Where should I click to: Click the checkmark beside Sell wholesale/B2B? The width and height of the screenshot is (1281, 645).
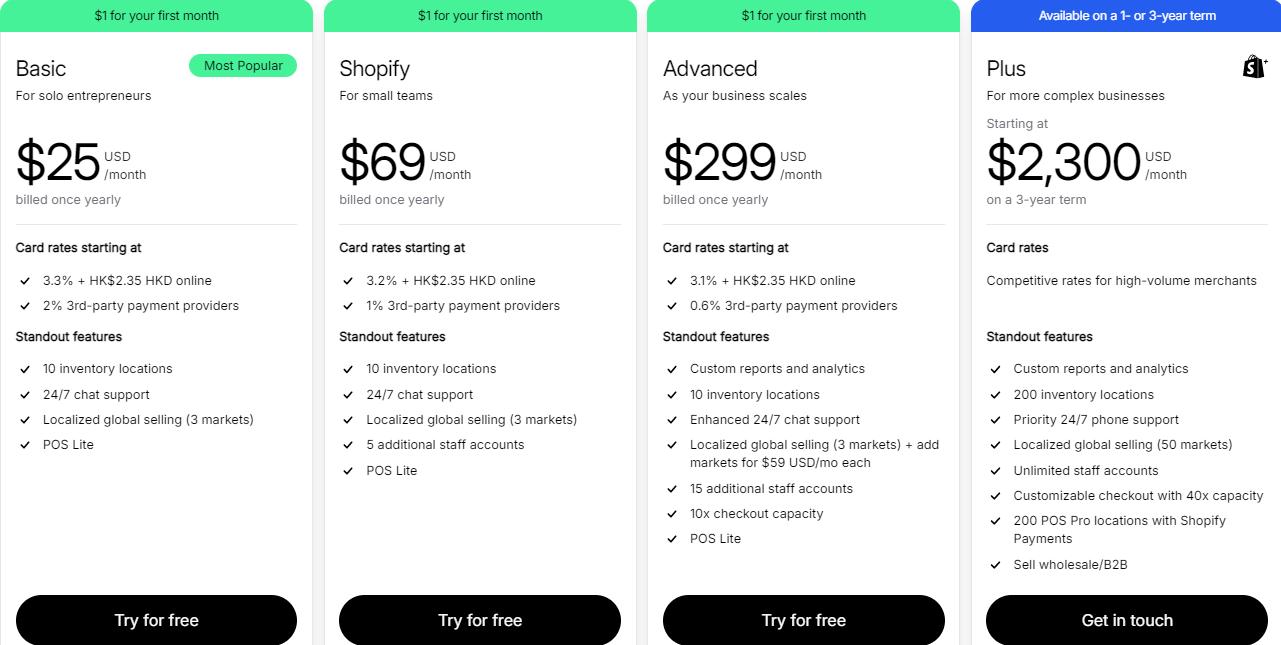click(997, 564)
